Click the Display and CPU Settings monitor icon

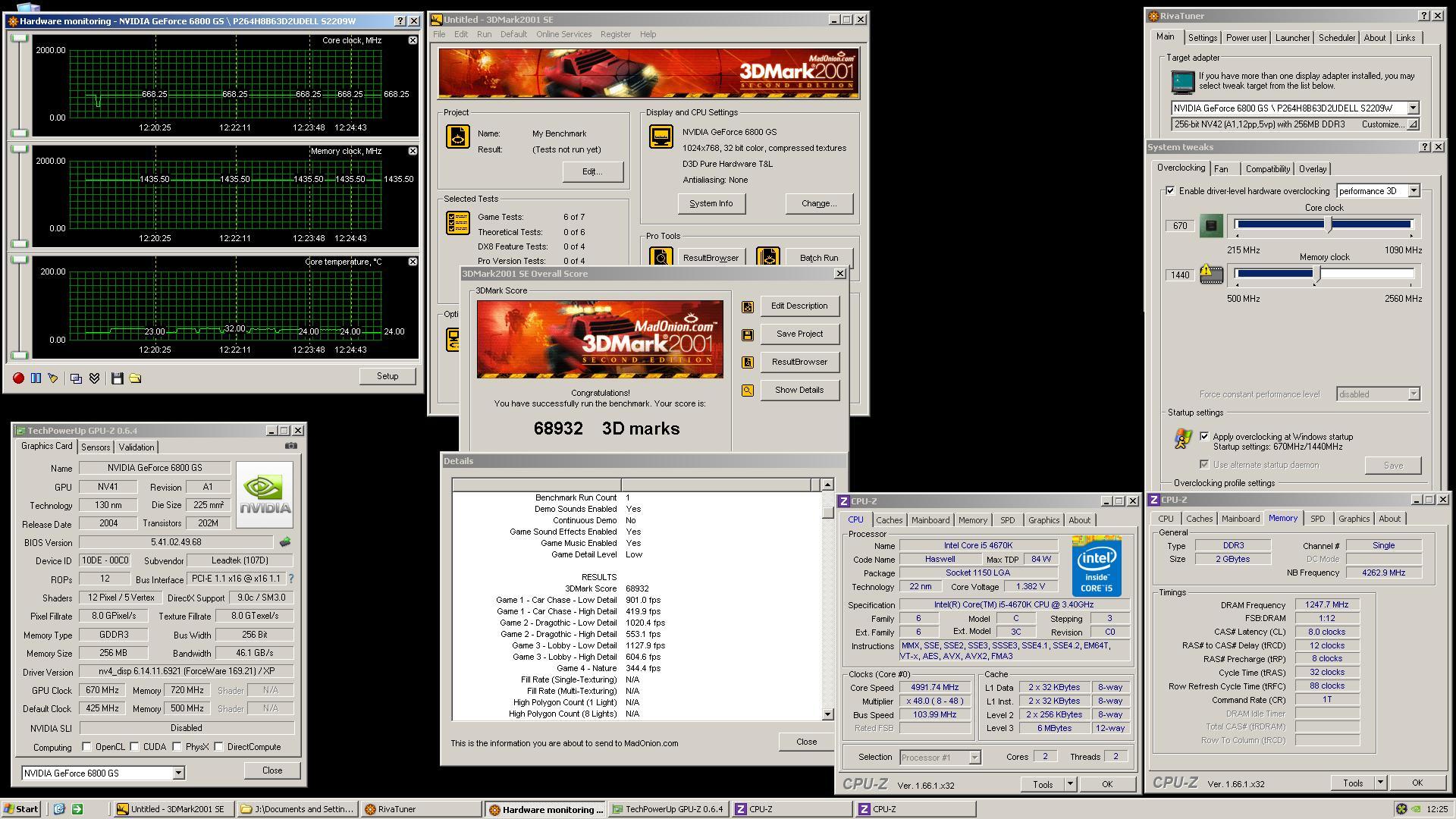(x=661, y=136)
